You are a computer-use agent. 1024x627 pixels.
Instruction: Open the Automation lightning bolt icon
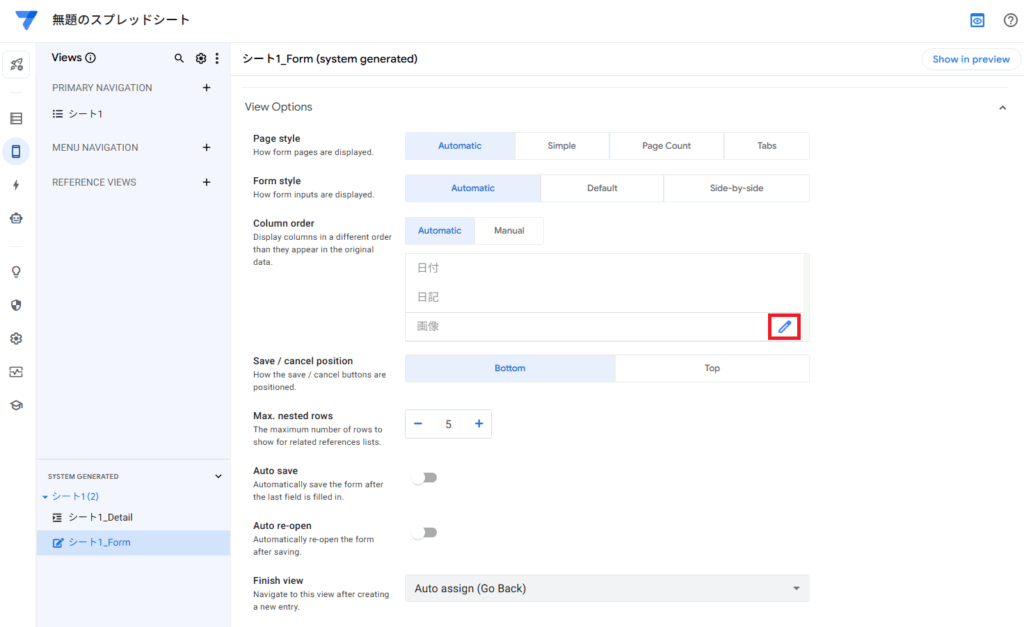point(16,185)
